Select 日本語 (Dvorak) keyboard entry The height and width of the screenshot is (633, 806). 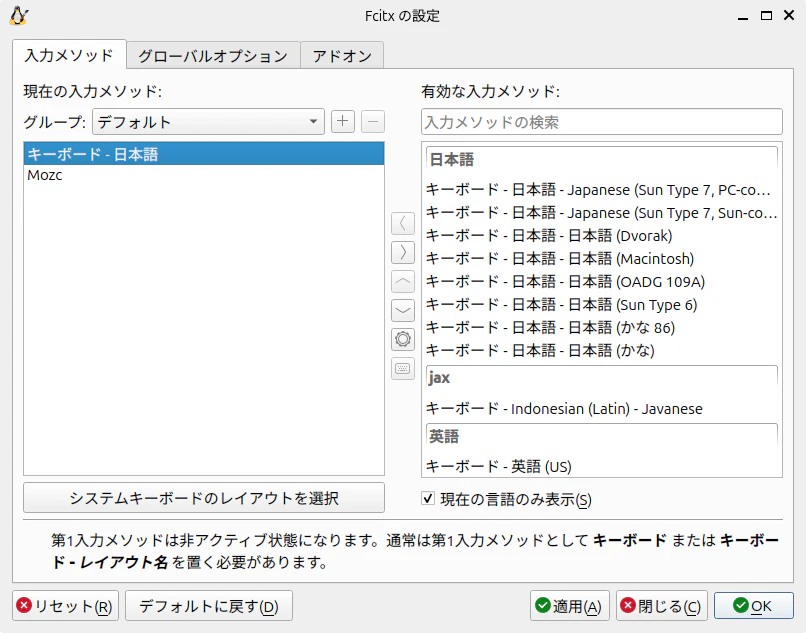tap(601, 236)
